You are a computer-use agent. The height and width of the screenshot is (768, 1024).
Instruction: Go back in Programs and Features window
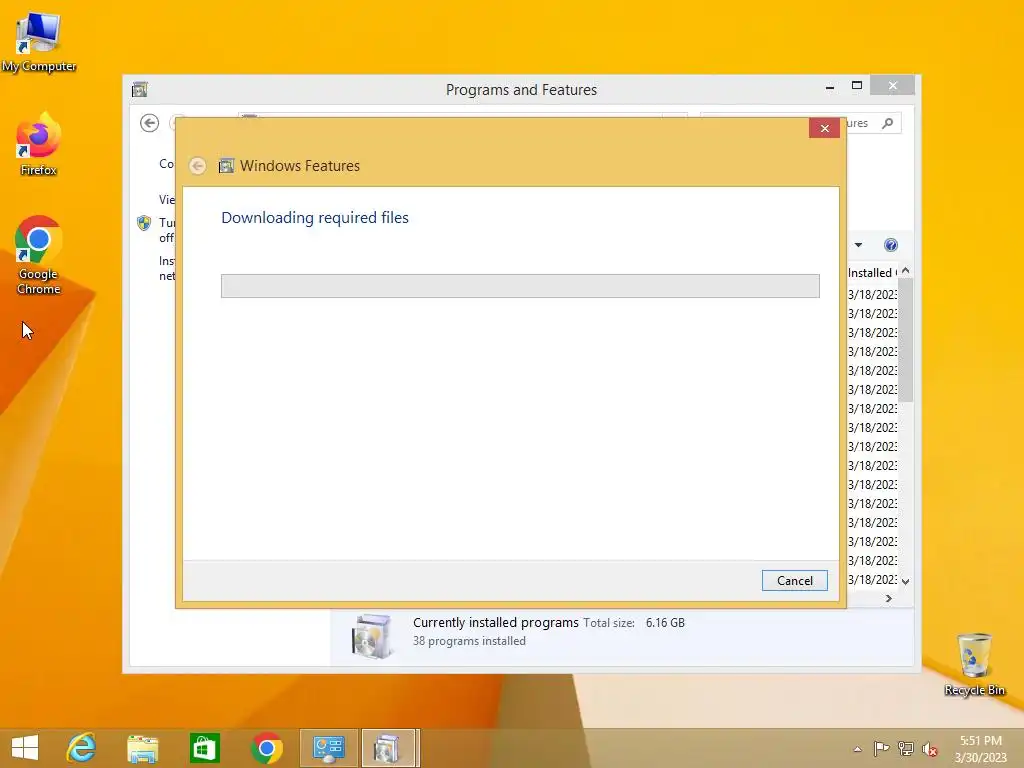coord(150,123)
